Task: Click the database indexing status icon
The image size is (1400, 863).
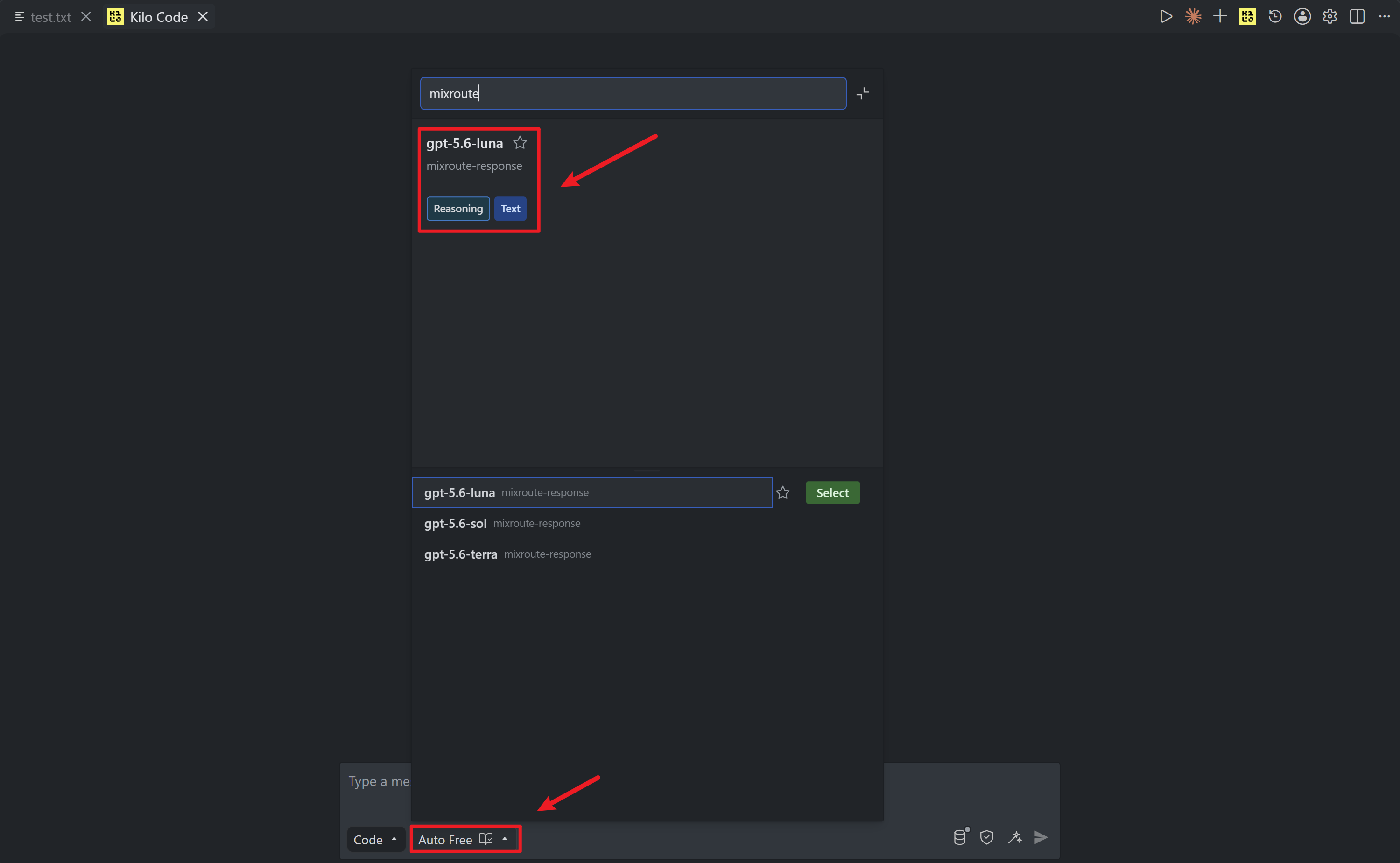Action: coord(961,837)
